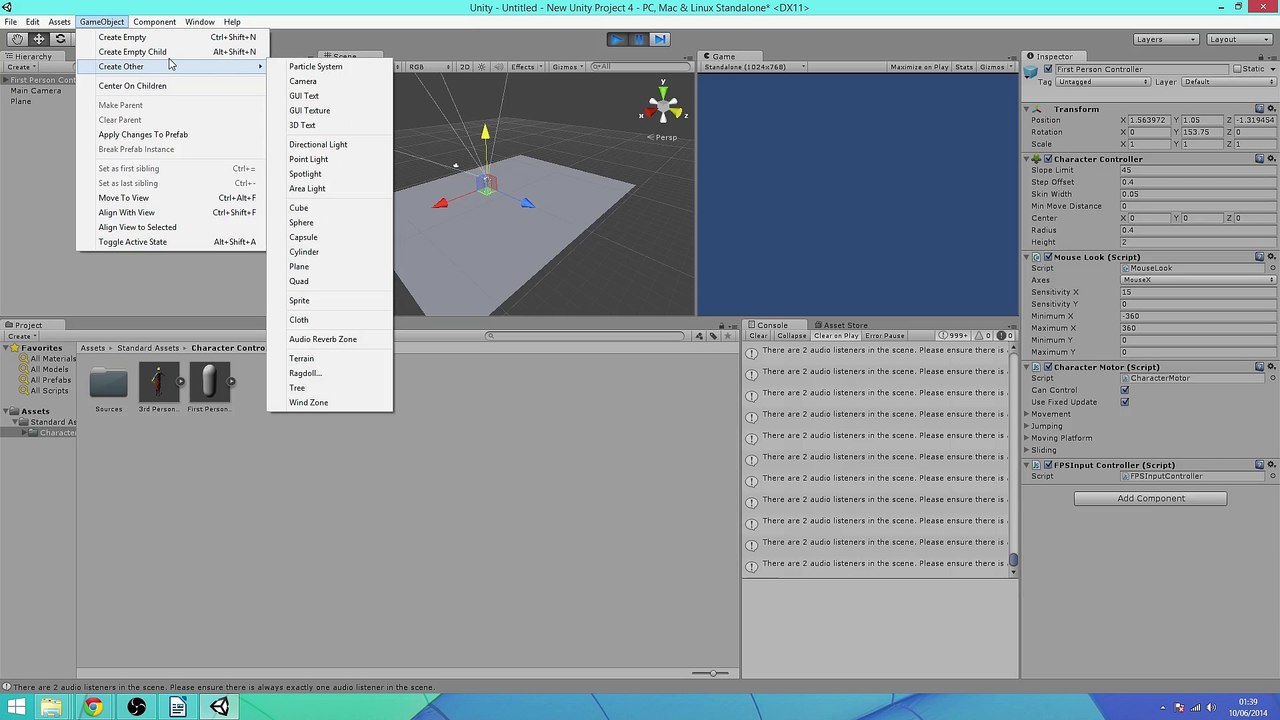The height and width of the screenshot is (720, 1280).
Task: Adjust the Project thumbnail size slider
Action: (x=712, y=673)
